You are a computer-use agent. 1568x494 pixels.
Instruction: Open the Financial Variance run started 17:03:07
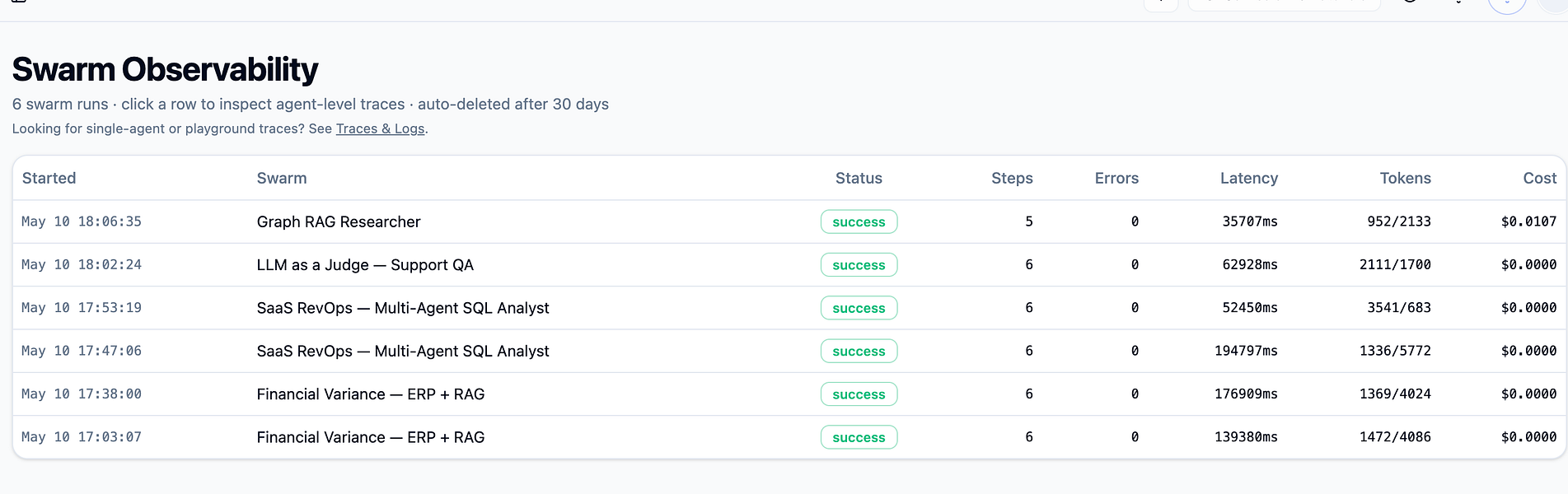(789, 437)
